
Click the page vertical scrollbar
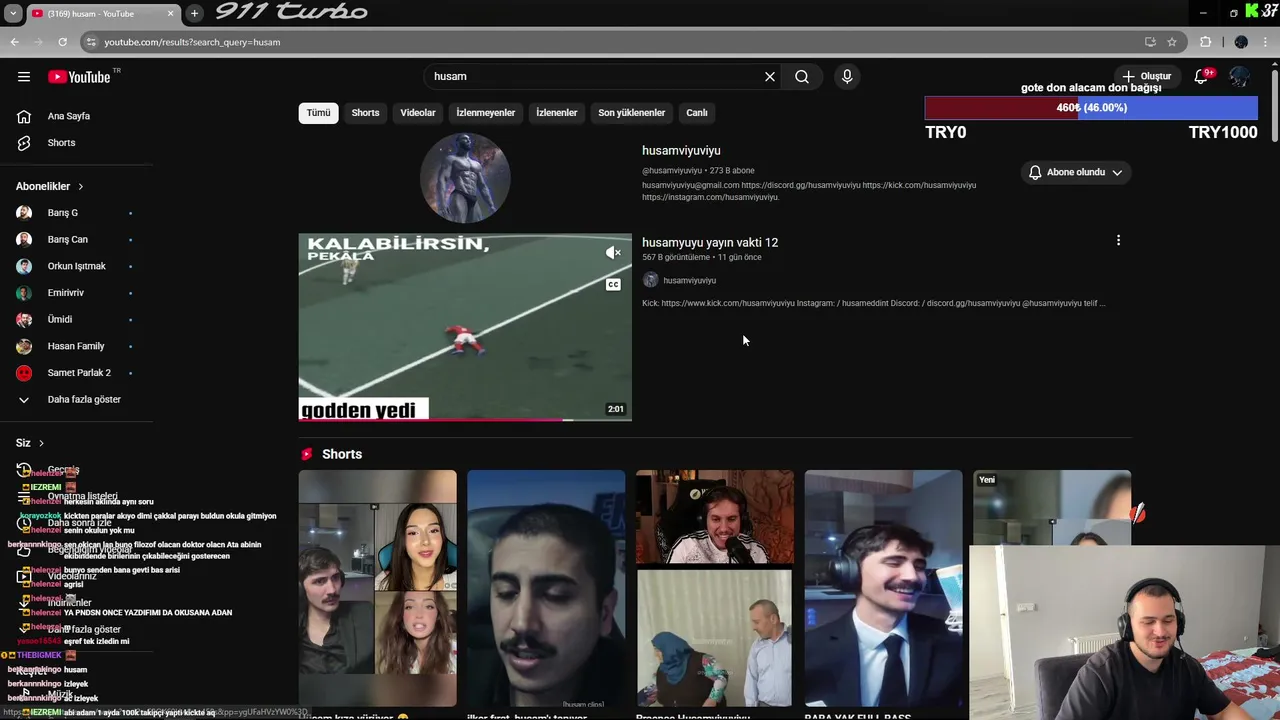[x=1275, y=104]
